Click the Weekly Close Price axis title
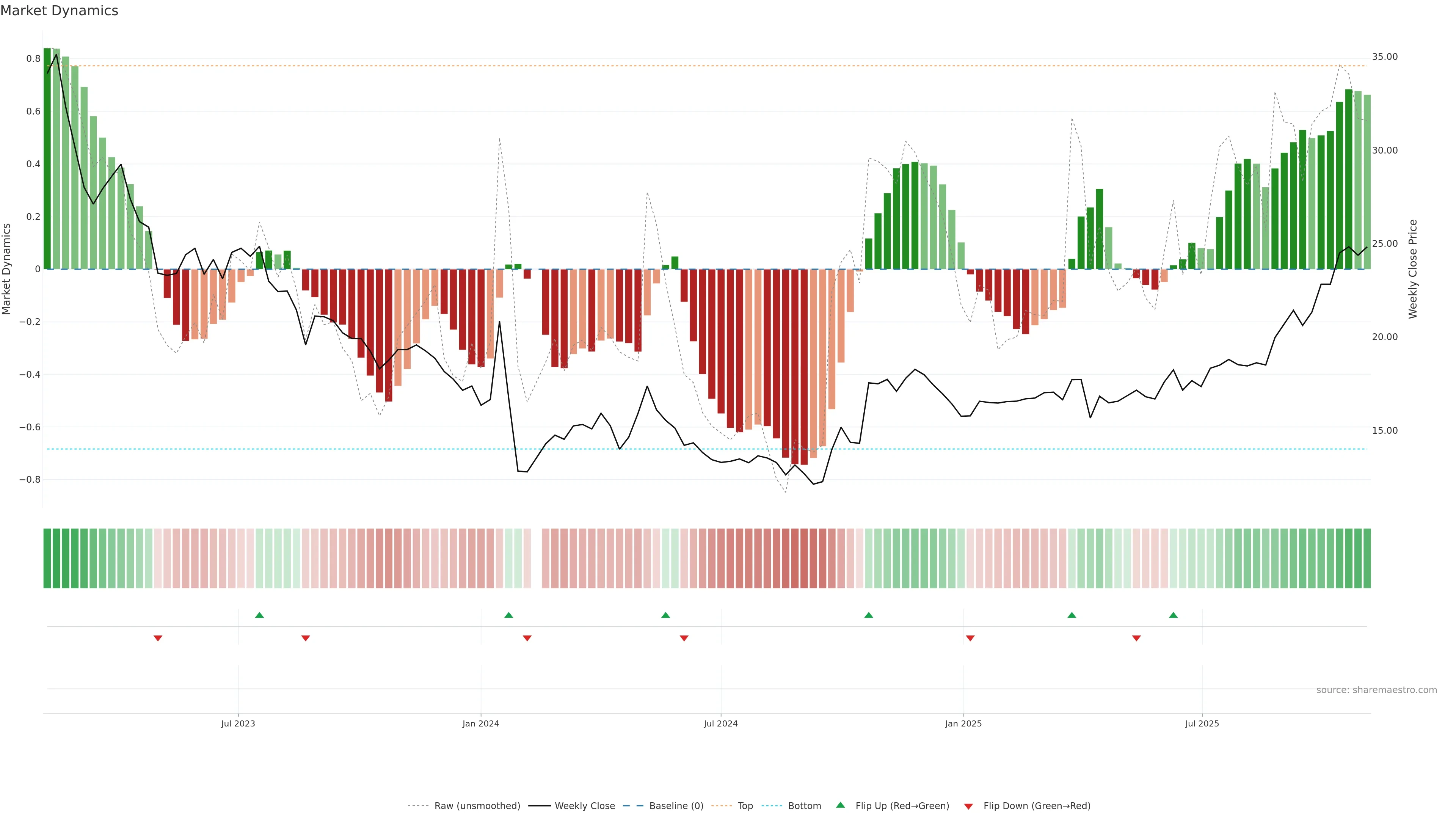This screenshot has width=1456, height=819. [1413, 269]
